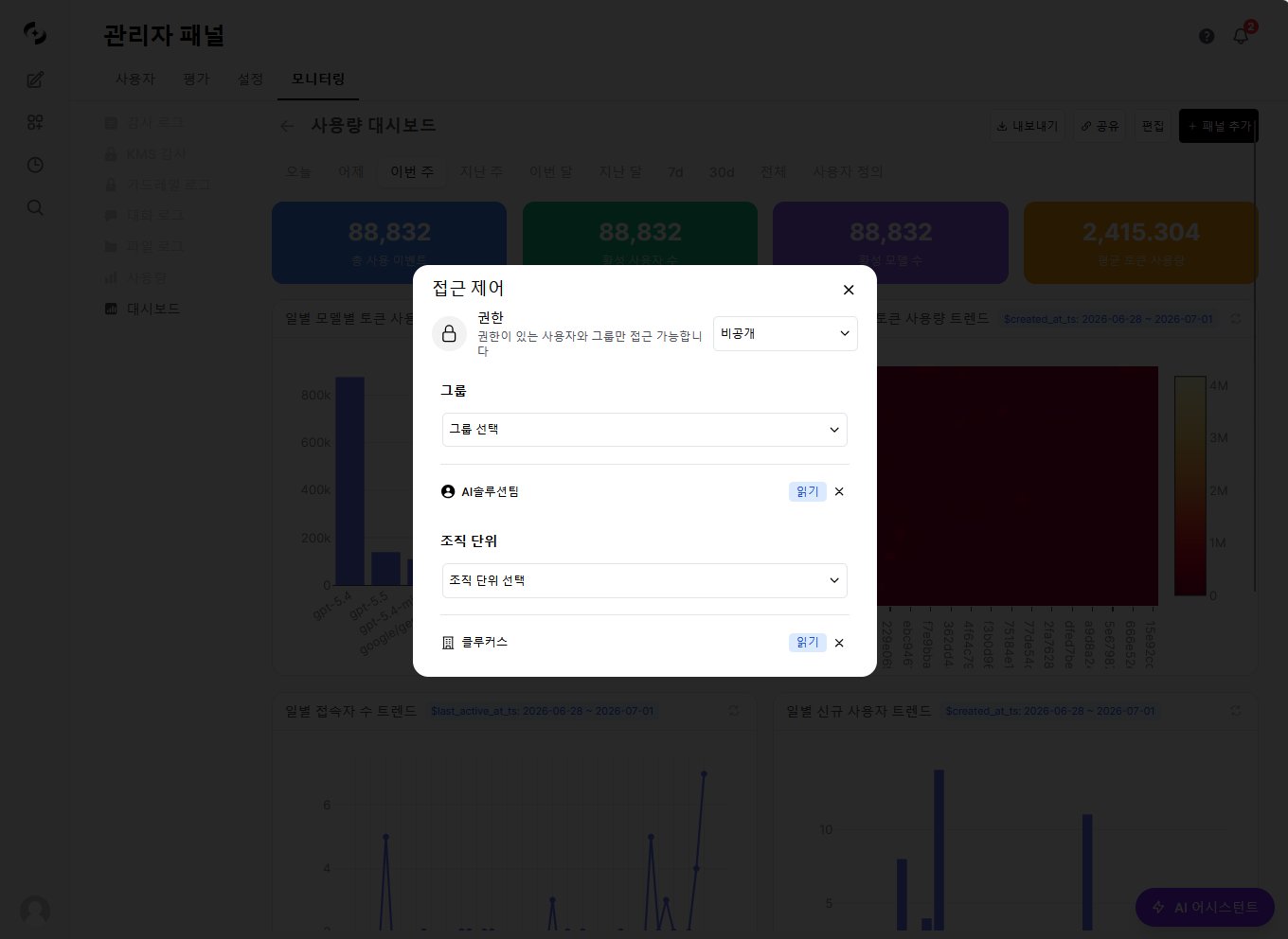Click 읽기 permission badge for AI솔루션팀
The height and width of the screenshot is (939, 1288).
point(807,491)
